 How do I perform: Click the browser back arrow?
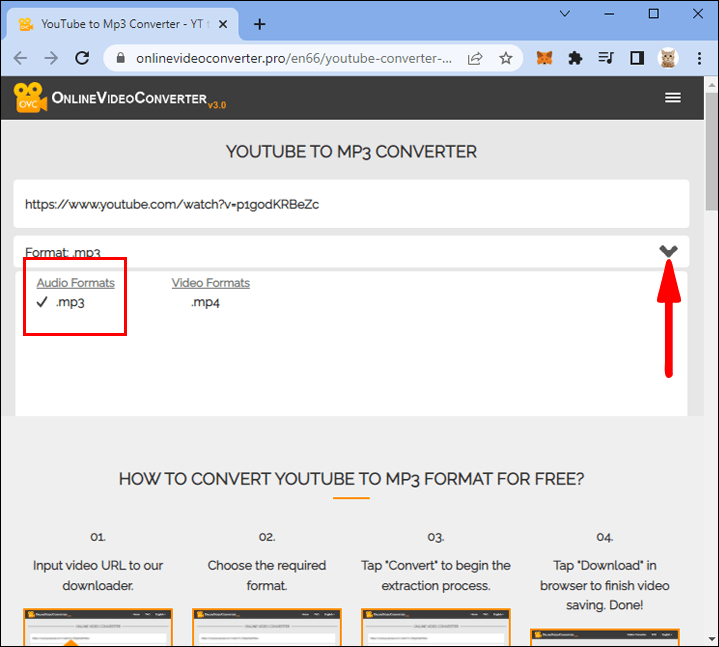[x=21, y=58]
